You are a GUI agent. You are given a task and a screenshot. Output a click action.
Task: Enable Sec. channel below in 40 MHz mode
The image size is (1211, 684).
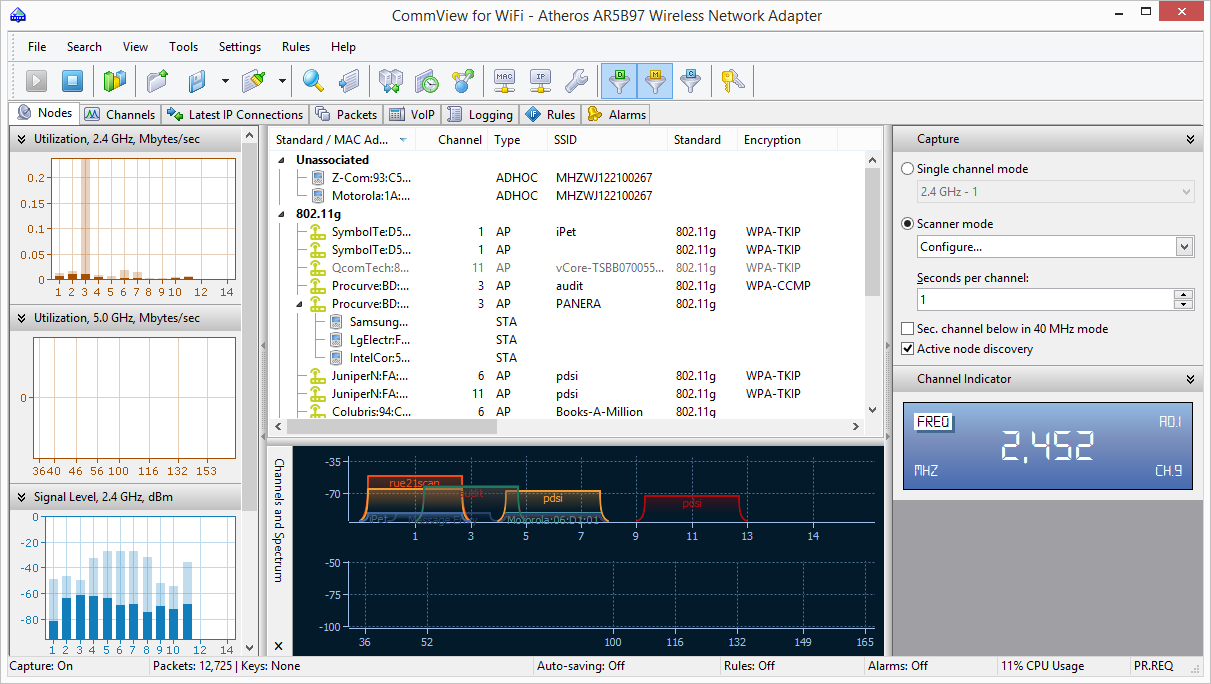click(x=908, y=329)
